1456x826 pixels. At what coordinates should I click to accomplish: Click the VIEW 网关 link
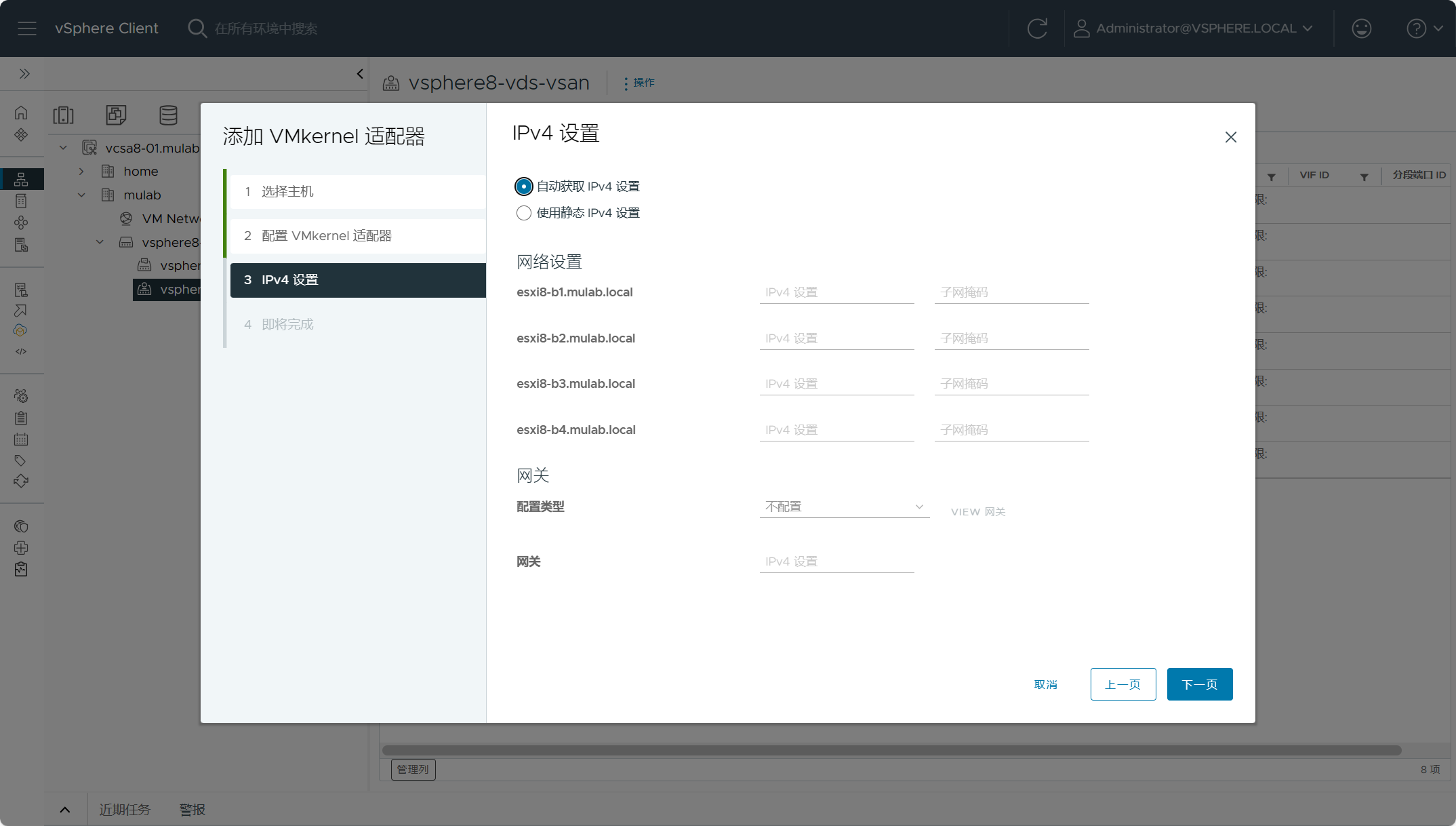(978, 512)
